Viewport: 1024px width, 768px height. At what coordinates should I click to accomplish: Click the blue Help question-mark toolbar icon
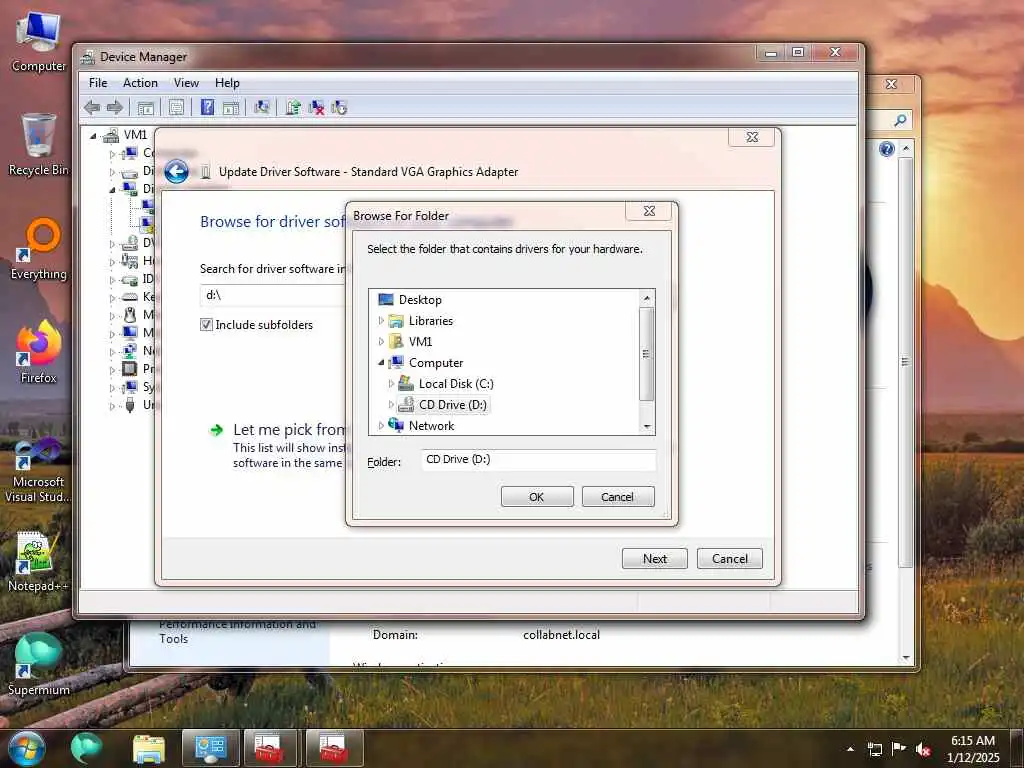(207, 107)
